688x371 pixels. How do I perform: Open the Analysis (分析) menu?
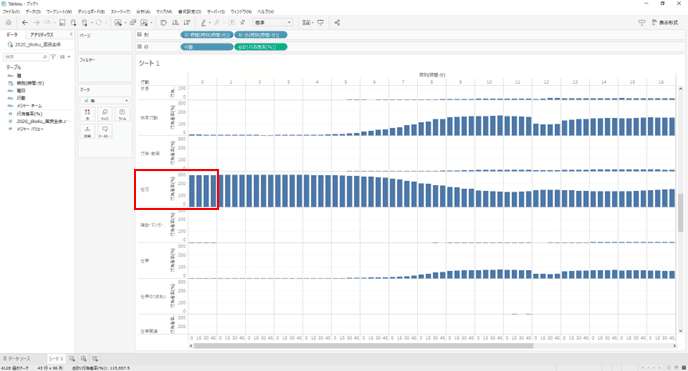point(143,11)
